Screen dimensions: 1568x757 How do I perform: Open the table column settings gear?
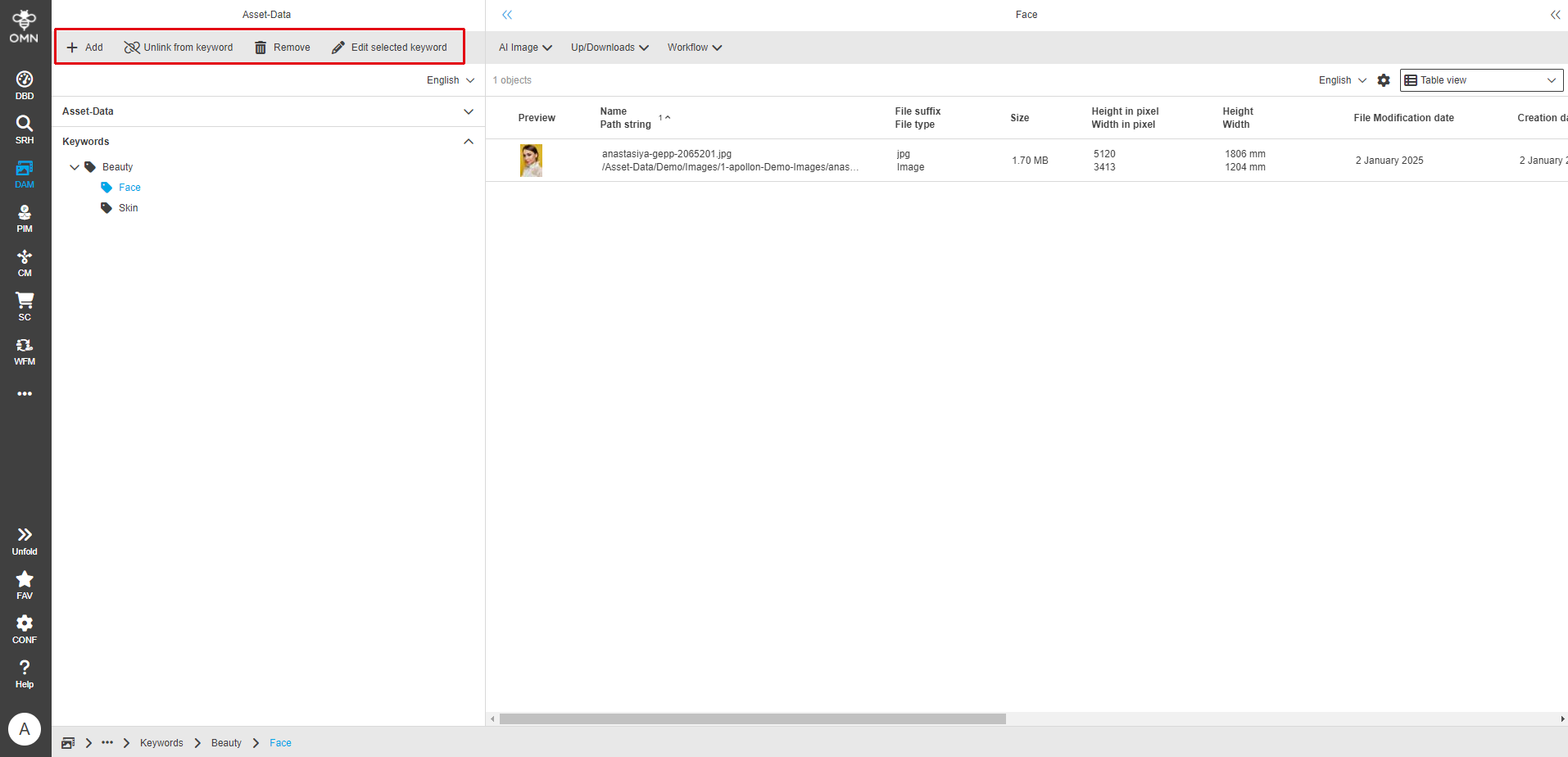coord(1384,80)
